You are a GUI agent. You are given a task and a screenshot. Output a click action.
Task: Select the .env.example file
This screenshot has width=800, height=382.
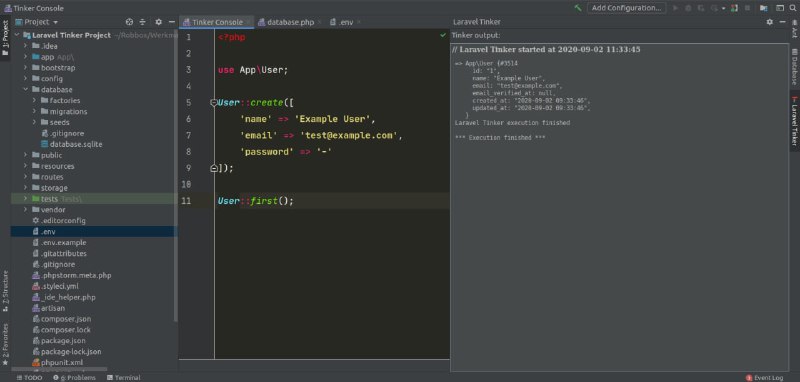coord(59,243)
